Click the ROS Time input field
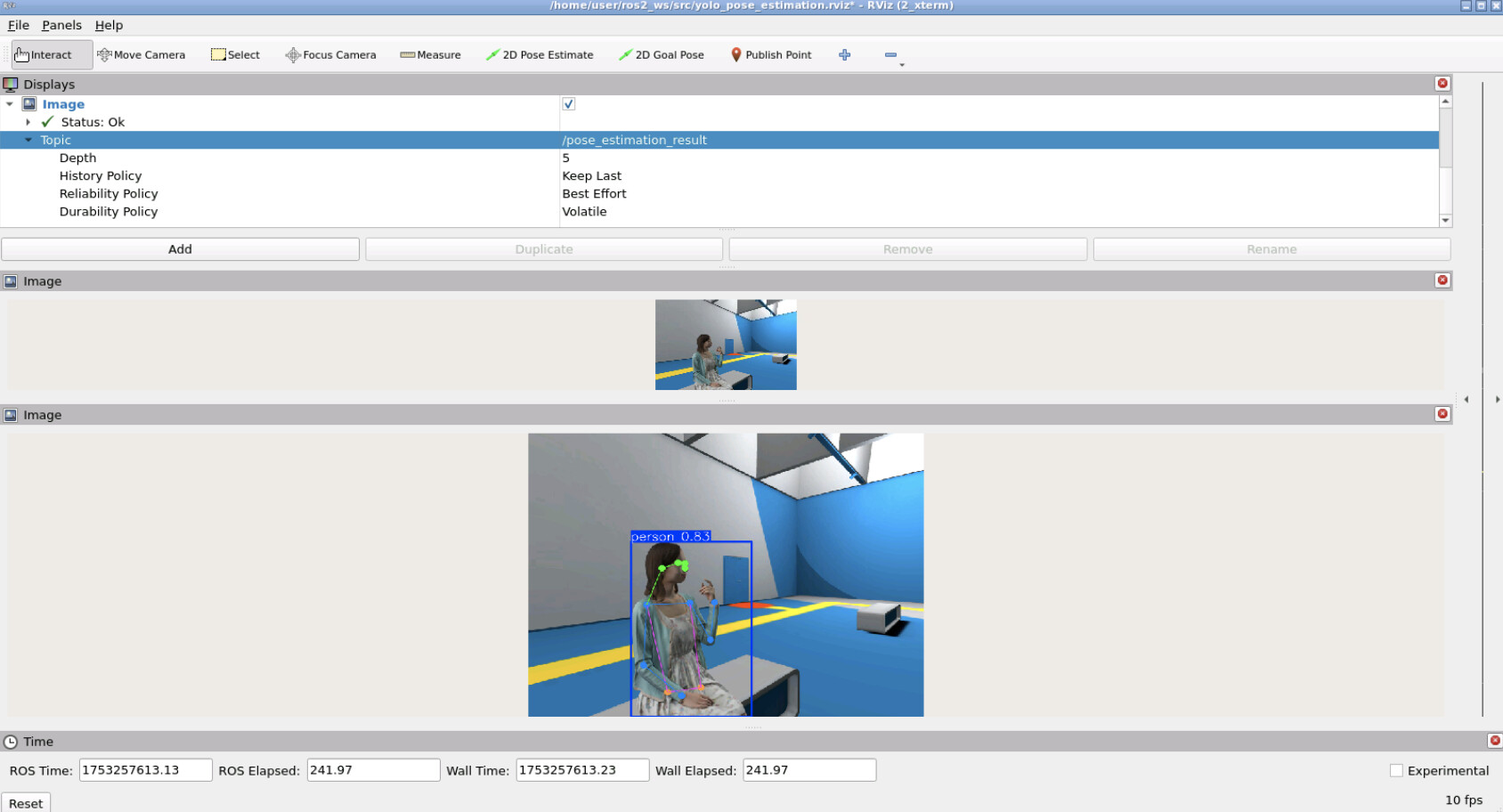This screenshot has height=812, width=1503. [145, 770]
